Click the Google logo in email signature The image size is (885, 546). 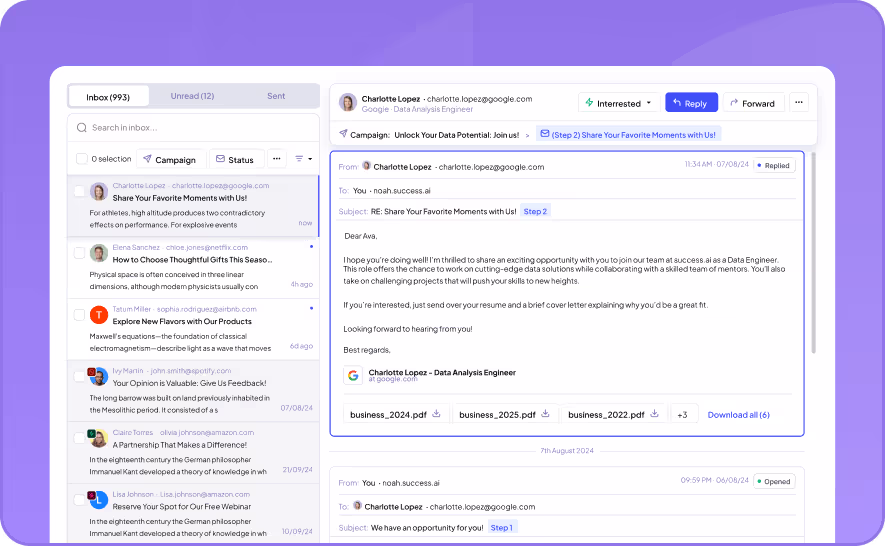[353, 375]
